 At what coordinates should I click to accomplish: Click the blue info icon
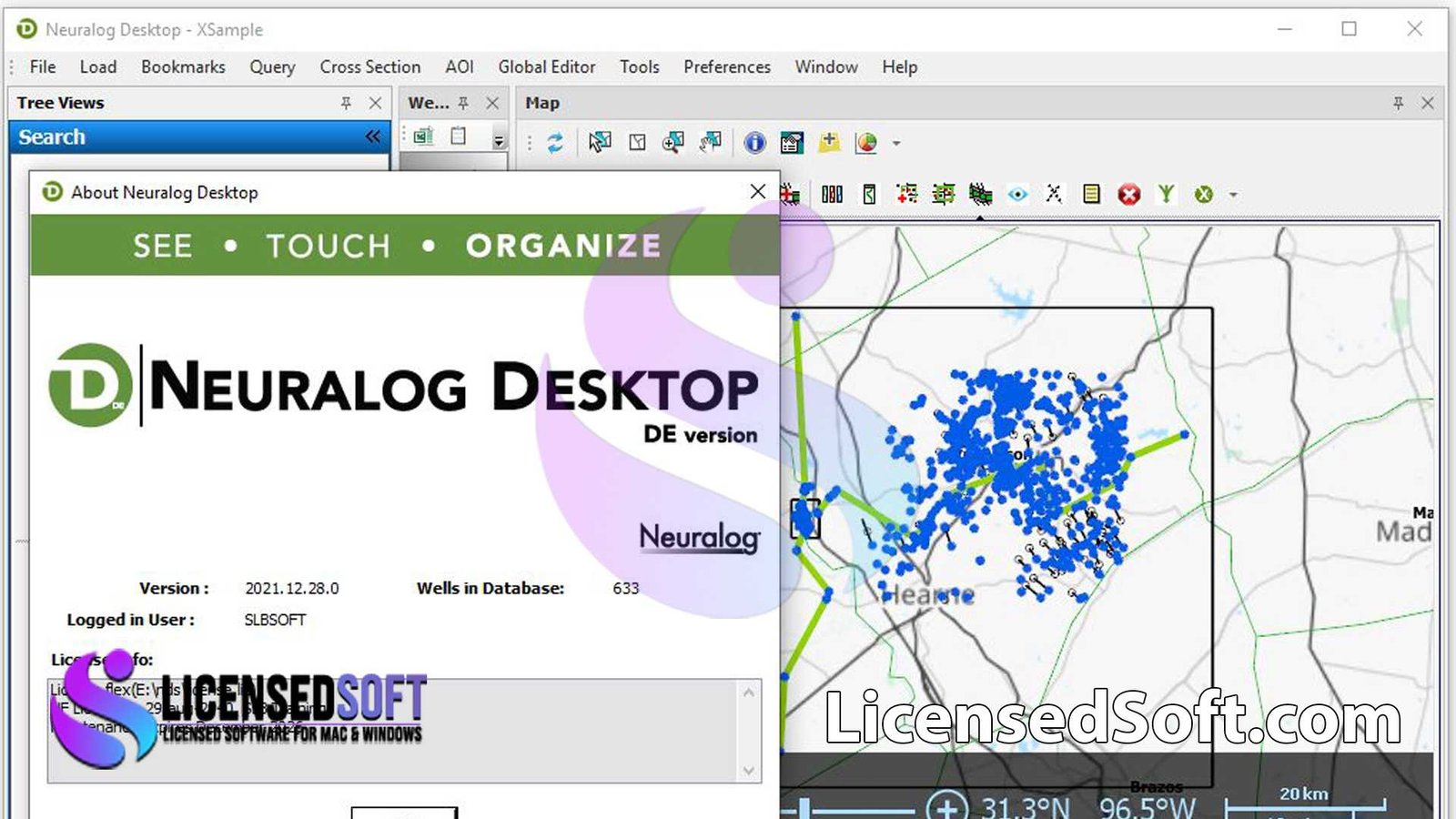[754, 143]
